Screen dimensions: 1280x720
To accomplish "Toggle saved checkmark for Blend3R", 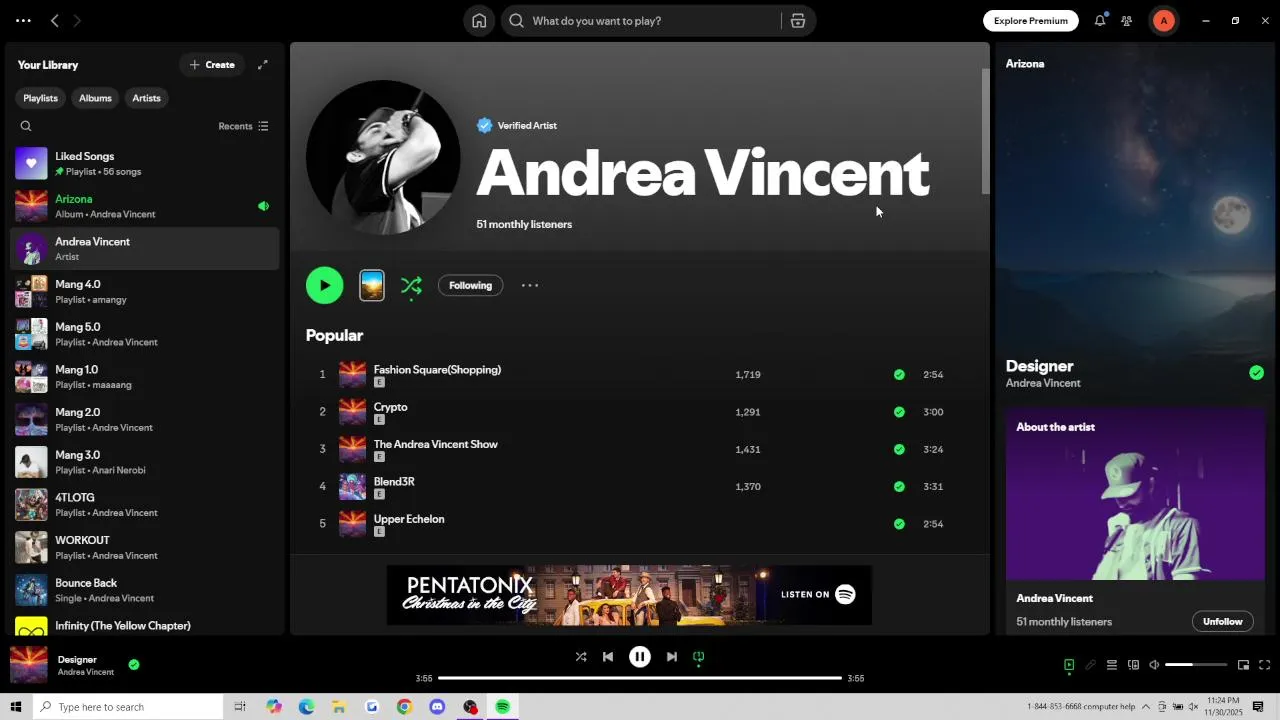I will coord(899,487).
